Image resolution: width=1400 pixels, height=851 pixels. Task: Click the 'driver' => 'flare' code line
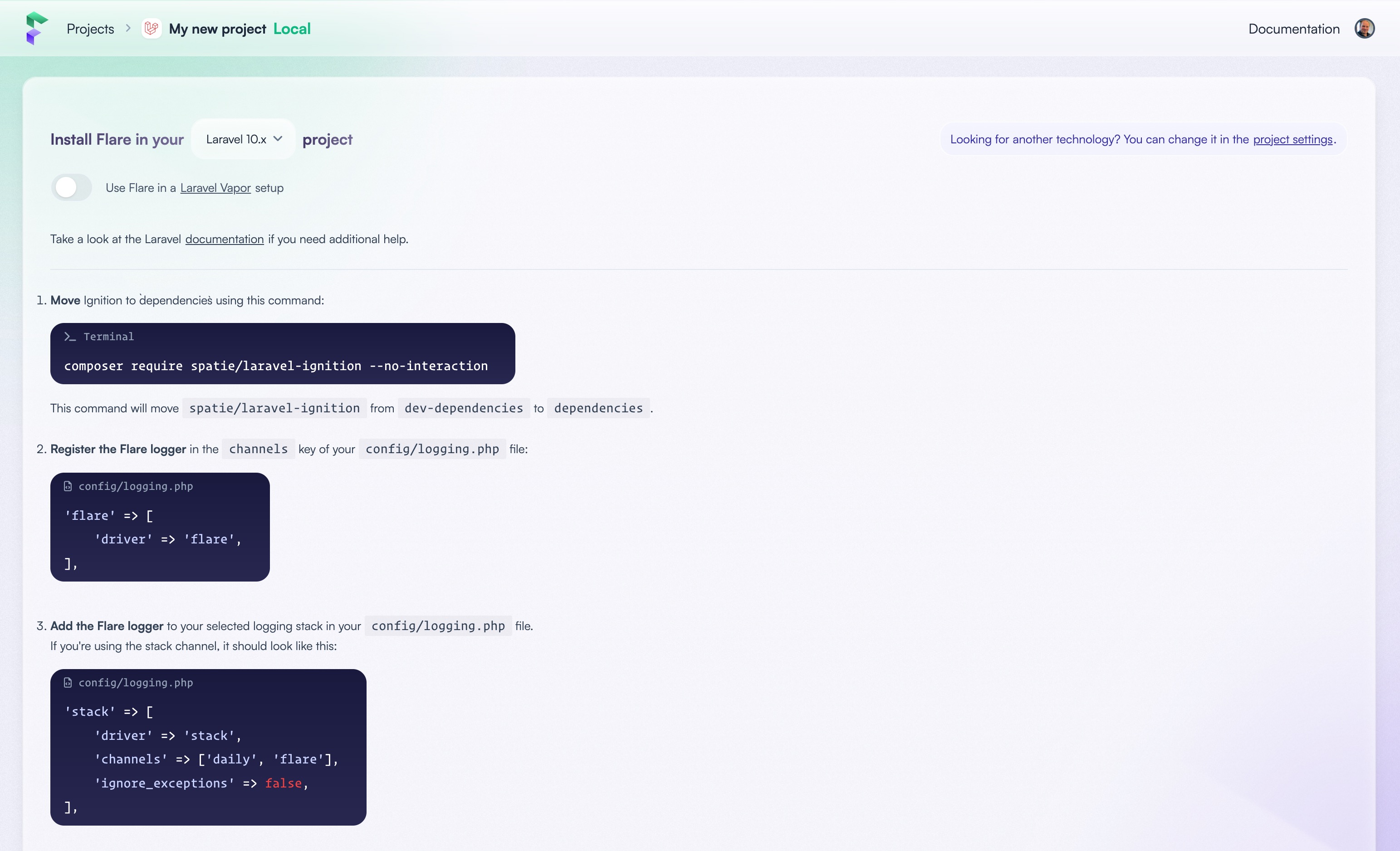point(168,539)
